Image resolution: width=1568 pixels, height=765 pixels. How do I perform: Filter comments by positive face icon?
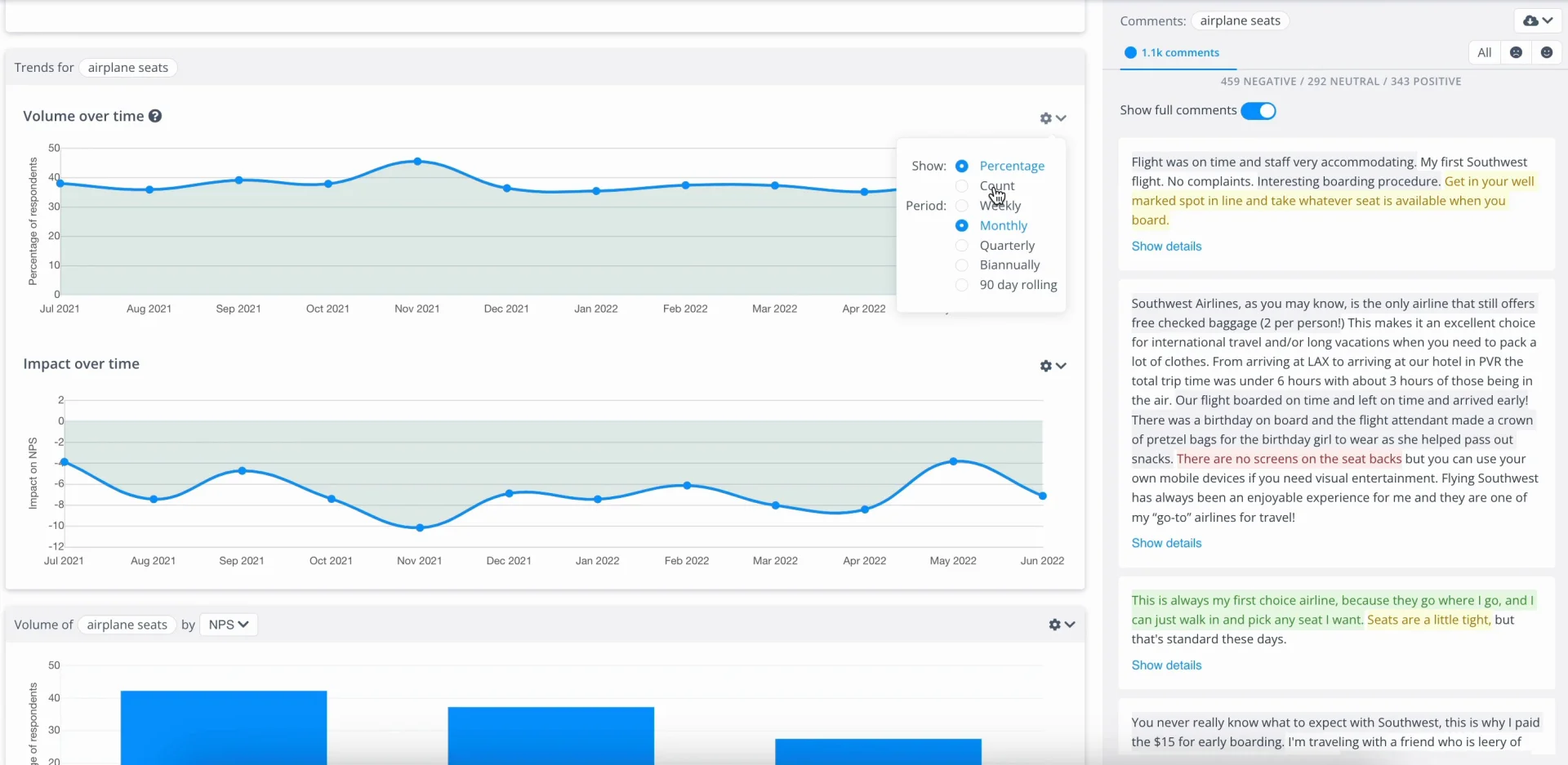click(1546, 52)
